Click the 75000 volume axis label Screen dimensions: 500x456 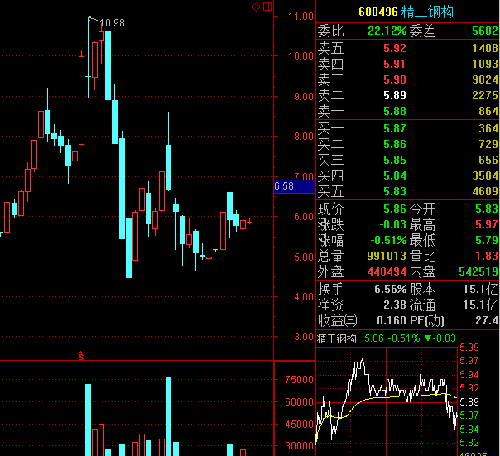(299, 380)
